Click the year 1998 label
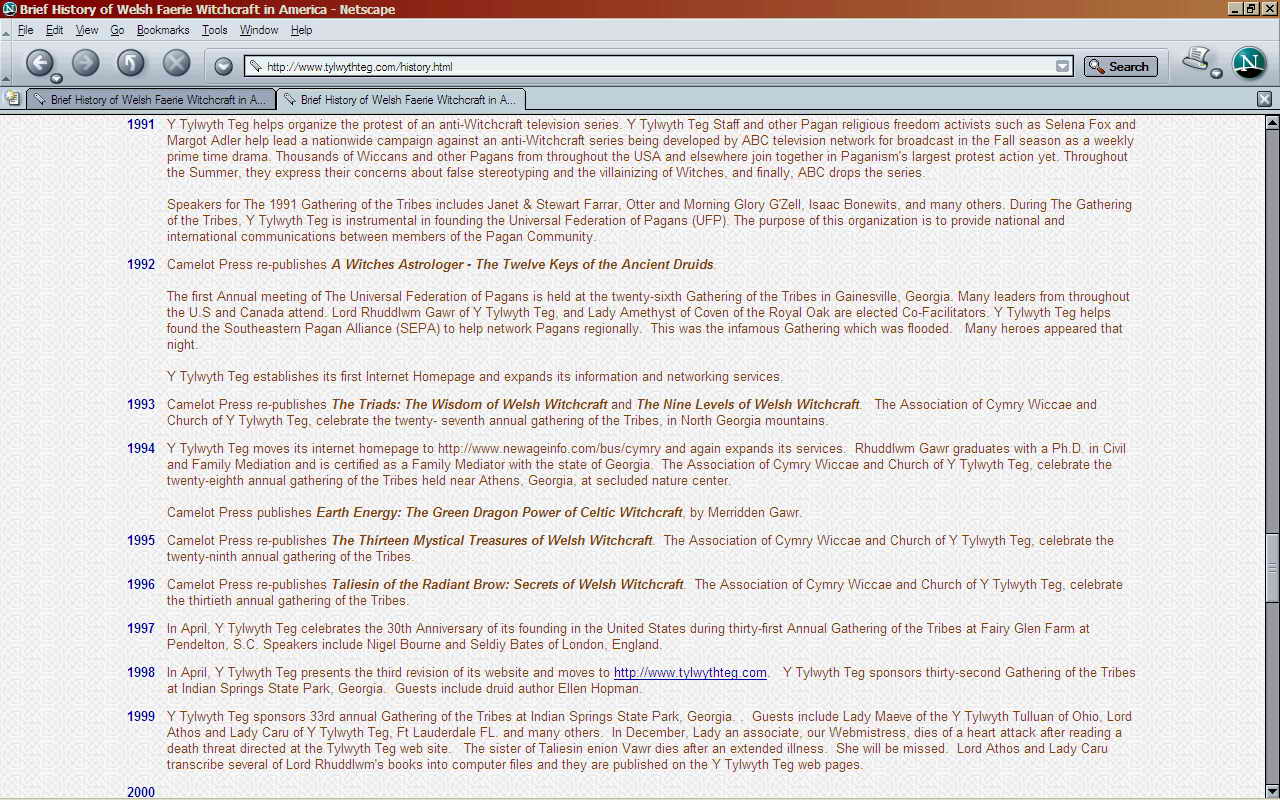 tap(141, 673)
